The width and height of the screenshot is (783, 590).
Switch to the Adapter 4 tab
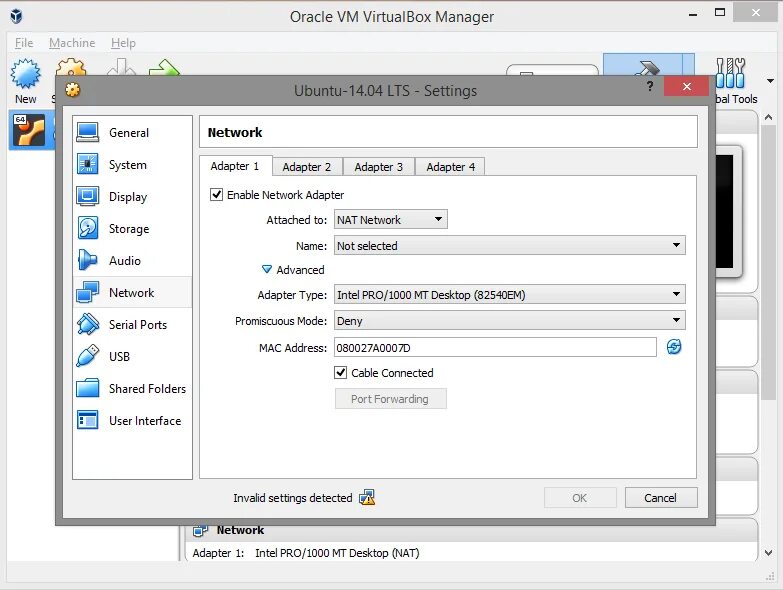tap(450, 167)
